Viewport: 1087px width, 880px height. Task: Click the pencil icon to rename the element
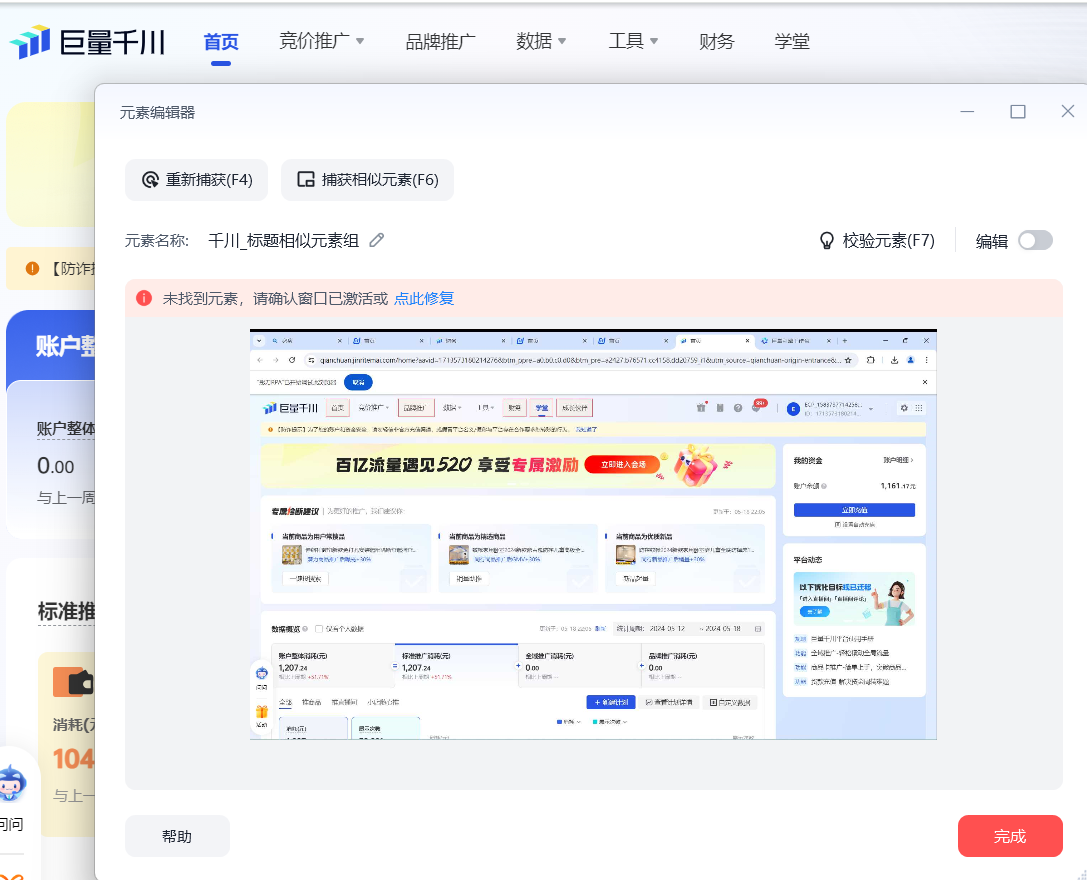377,240
